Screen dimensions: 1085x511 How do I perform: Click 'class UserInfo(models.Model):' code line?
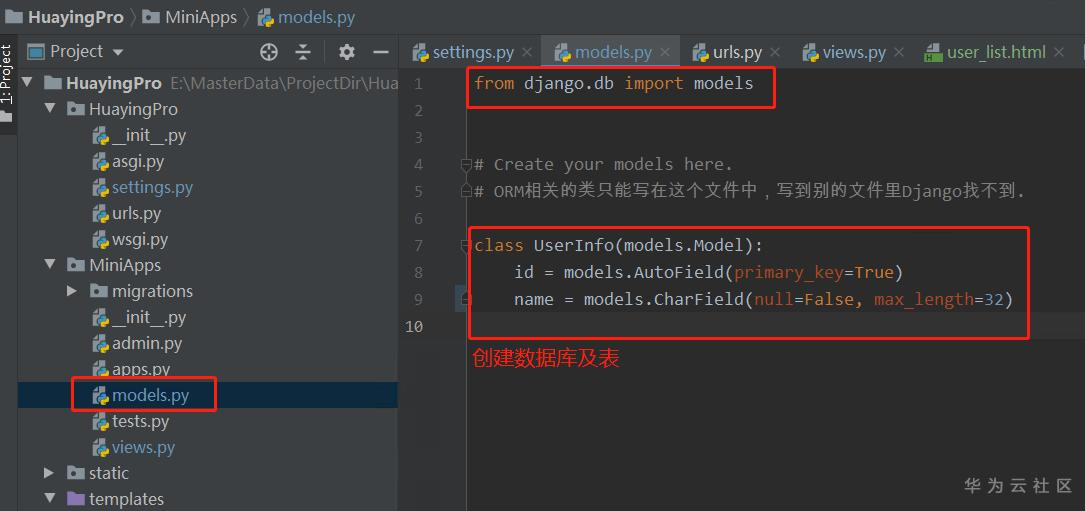click(618, 246)
